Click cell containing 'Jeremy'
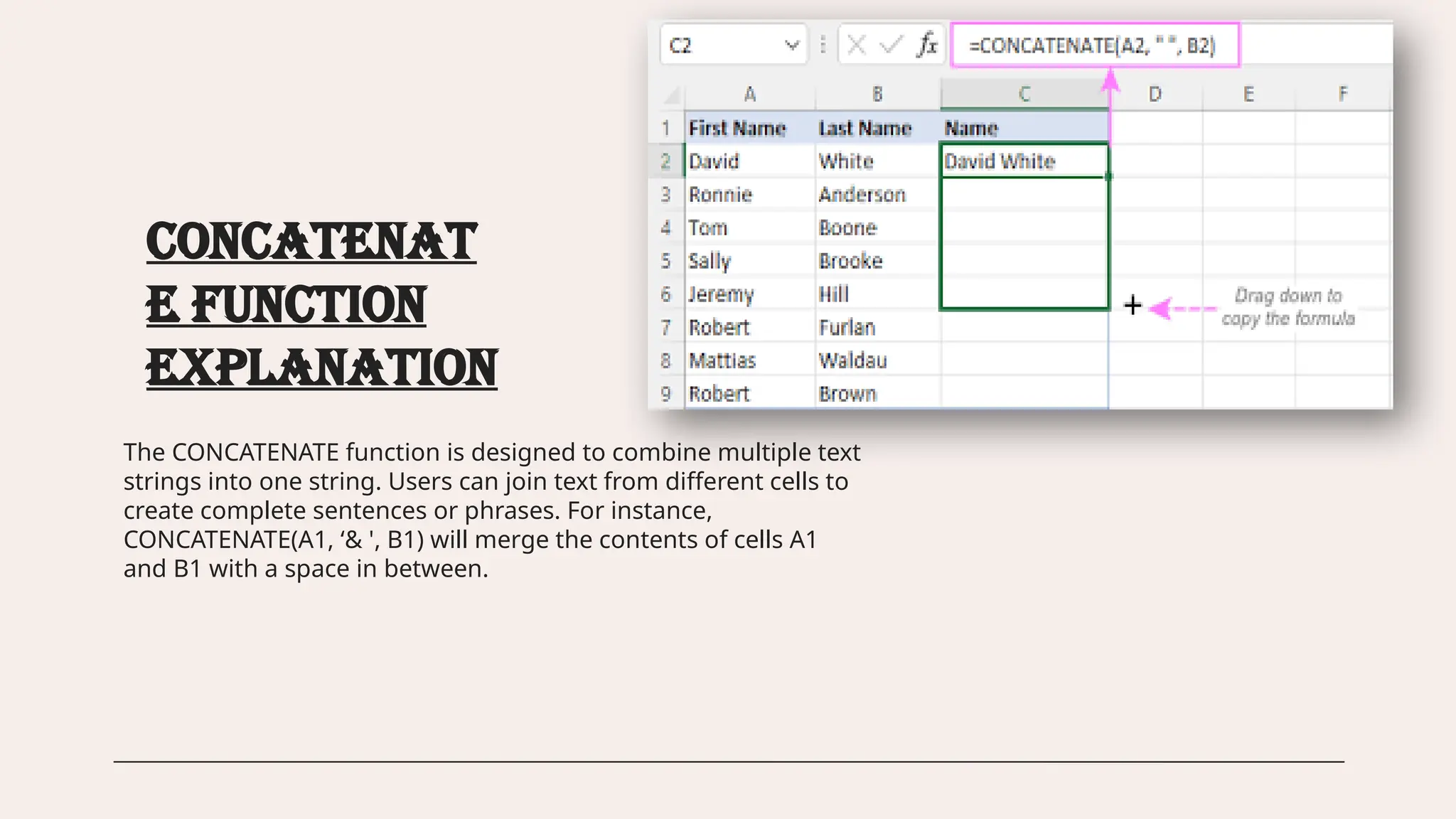 pyautogui.click(x=750, y=294)
